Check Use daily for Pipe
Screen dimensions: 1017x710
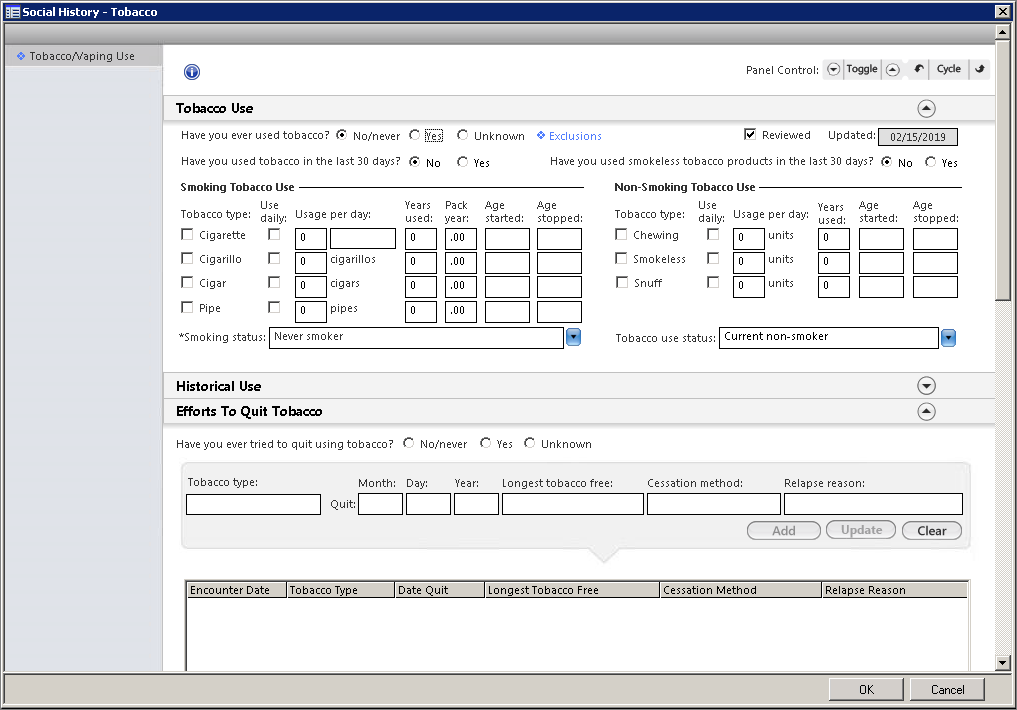click(274, 307)
